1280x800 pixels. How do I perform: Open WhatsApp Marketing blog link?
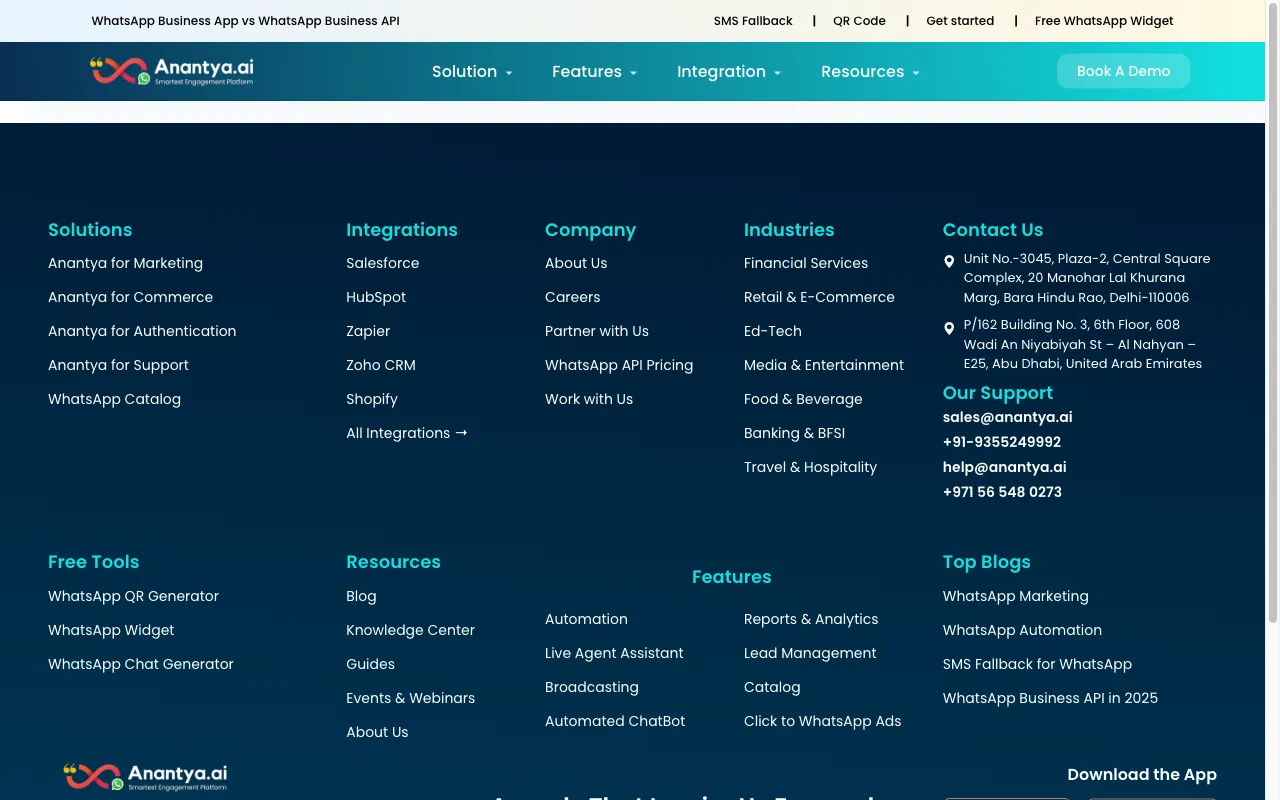1015,596
